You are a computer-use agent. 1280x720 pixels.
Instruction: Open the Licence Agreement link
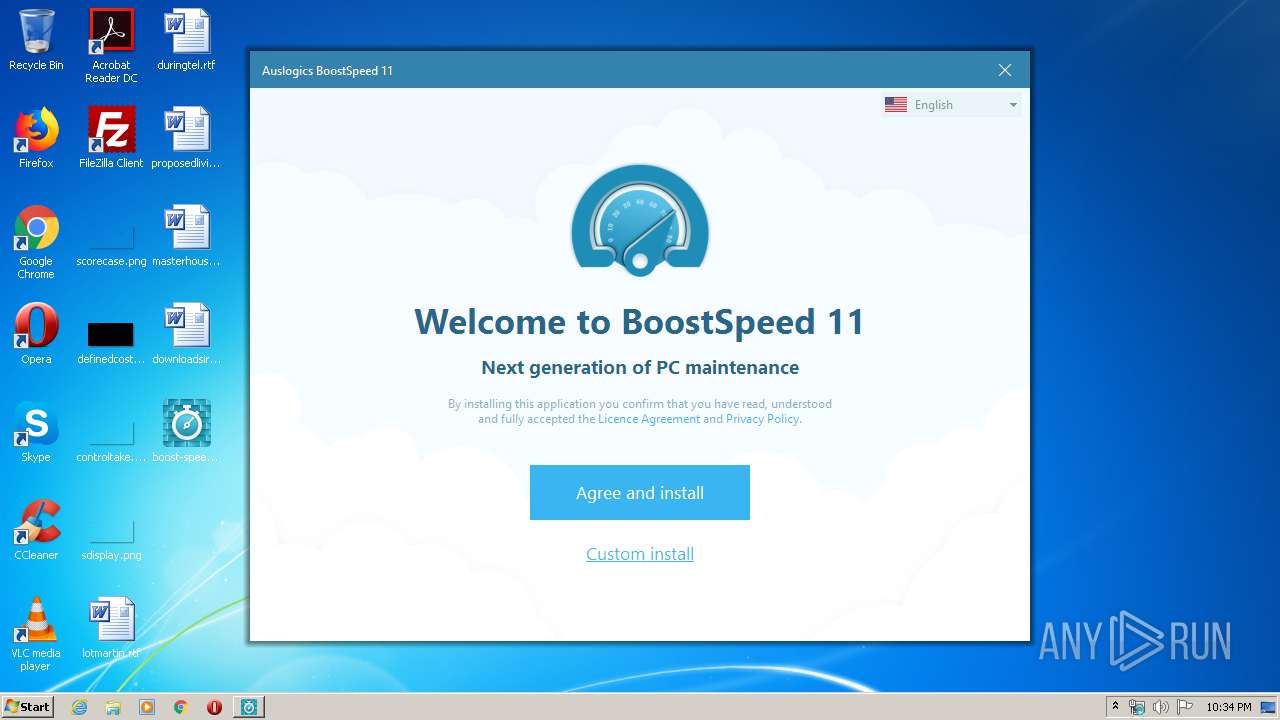pyautogui.click(x=649, y=419)
